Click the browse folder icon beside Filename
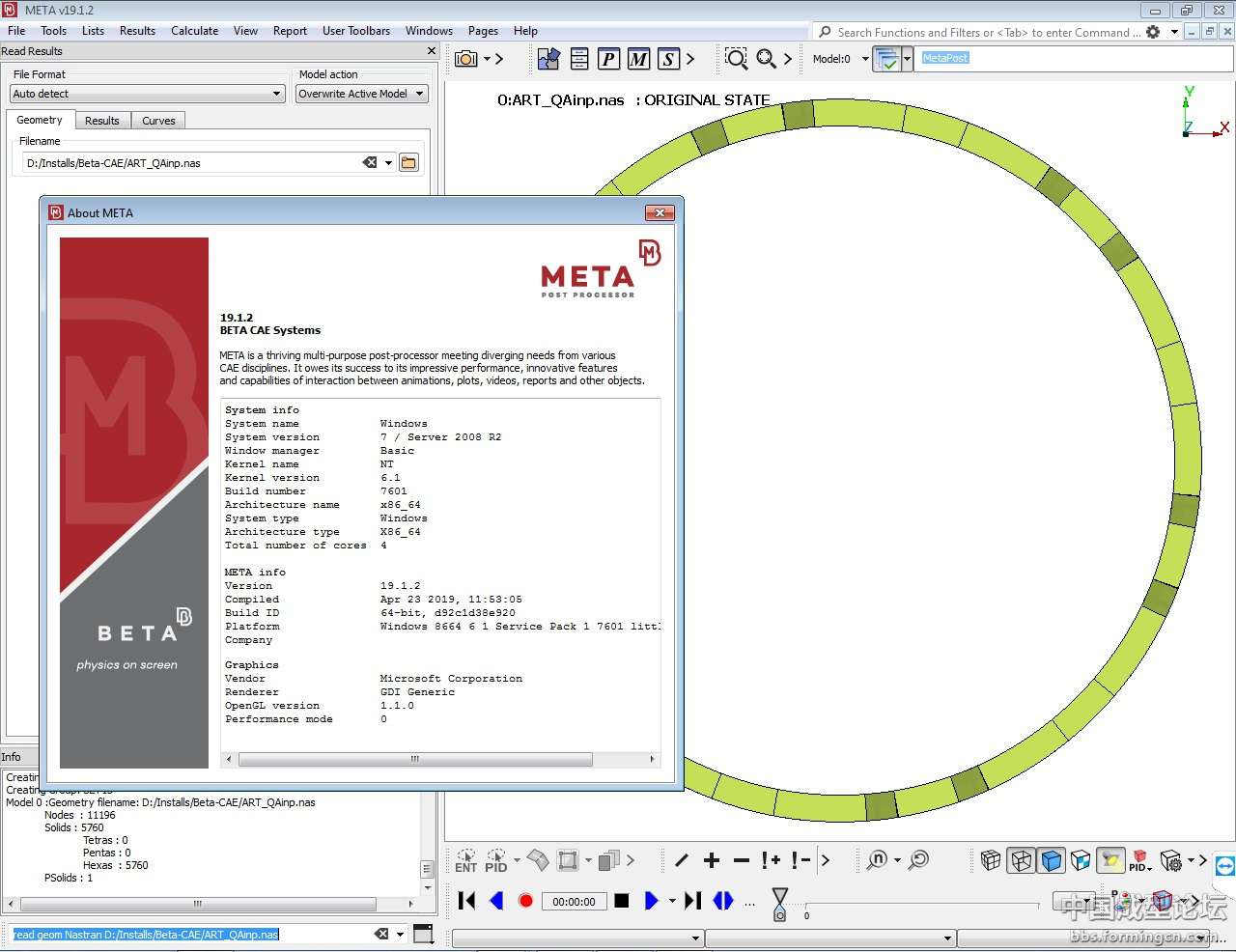Image resolution: width=1236 pixels, height=952 pixels. [409, 163]
